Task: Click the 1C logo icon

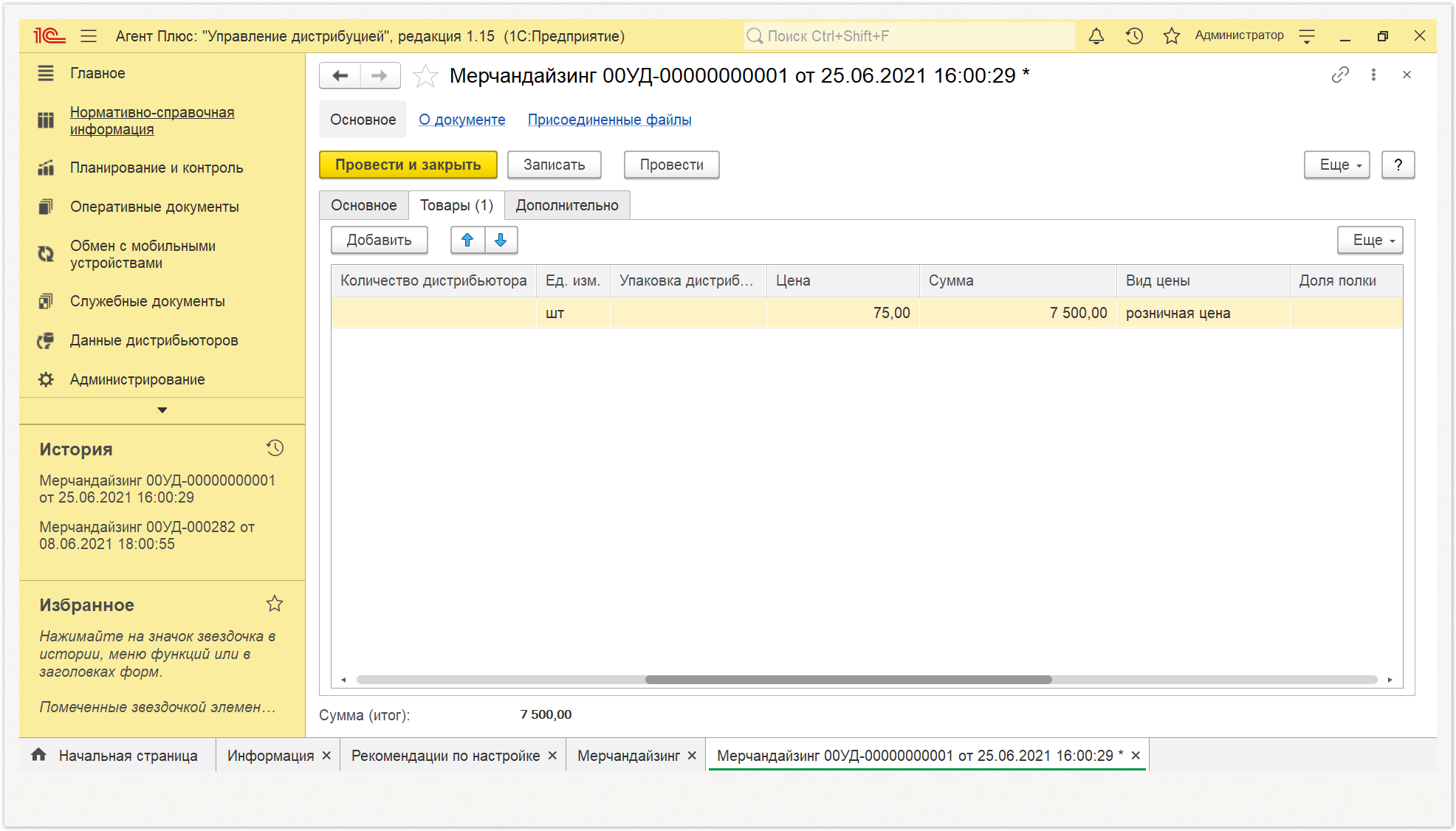Action: (49, 35)
